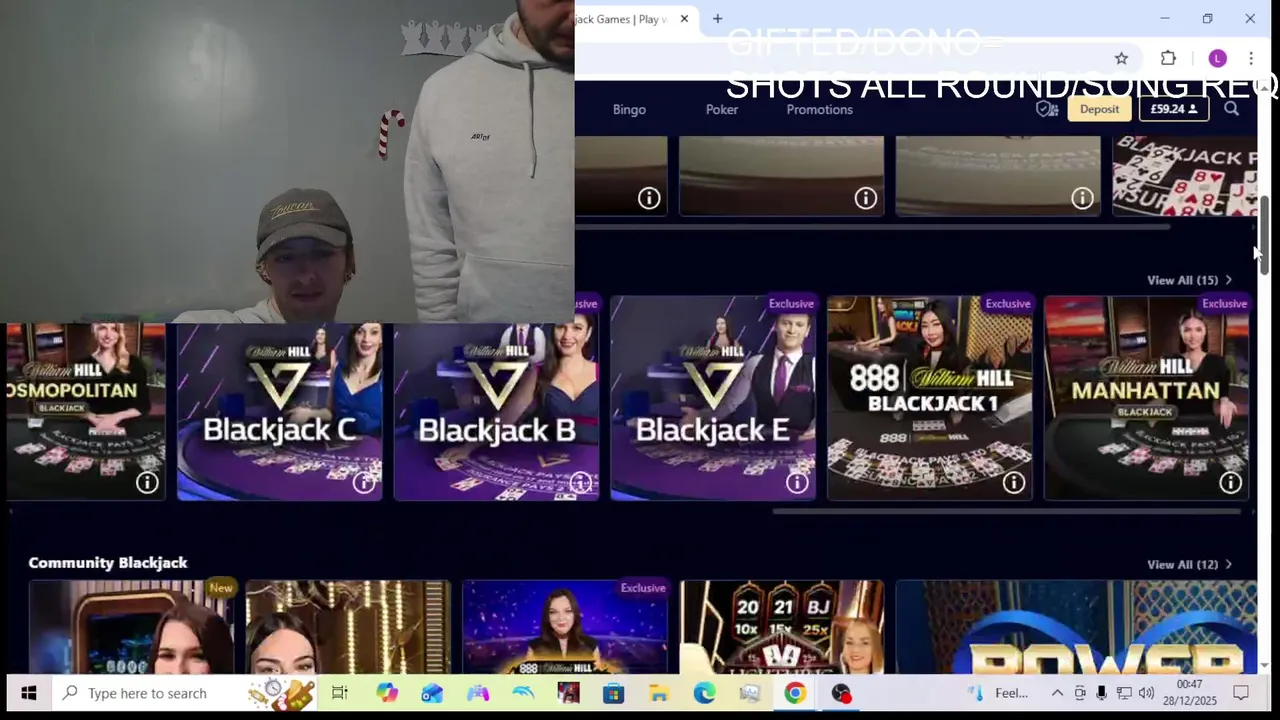
Task: Launch the Cosmopolitan Blackjack game
Action: coord(86,410)
